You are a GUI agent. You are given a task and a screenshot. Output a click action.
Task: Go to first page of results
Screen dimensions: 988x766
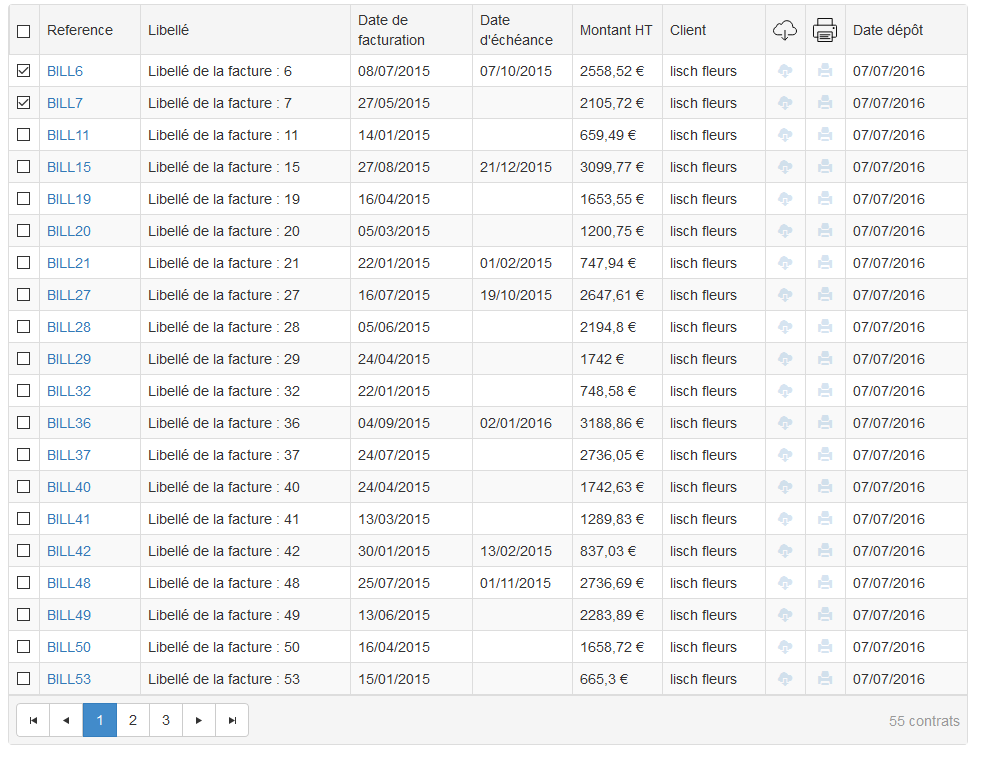[x=33, y=720]
